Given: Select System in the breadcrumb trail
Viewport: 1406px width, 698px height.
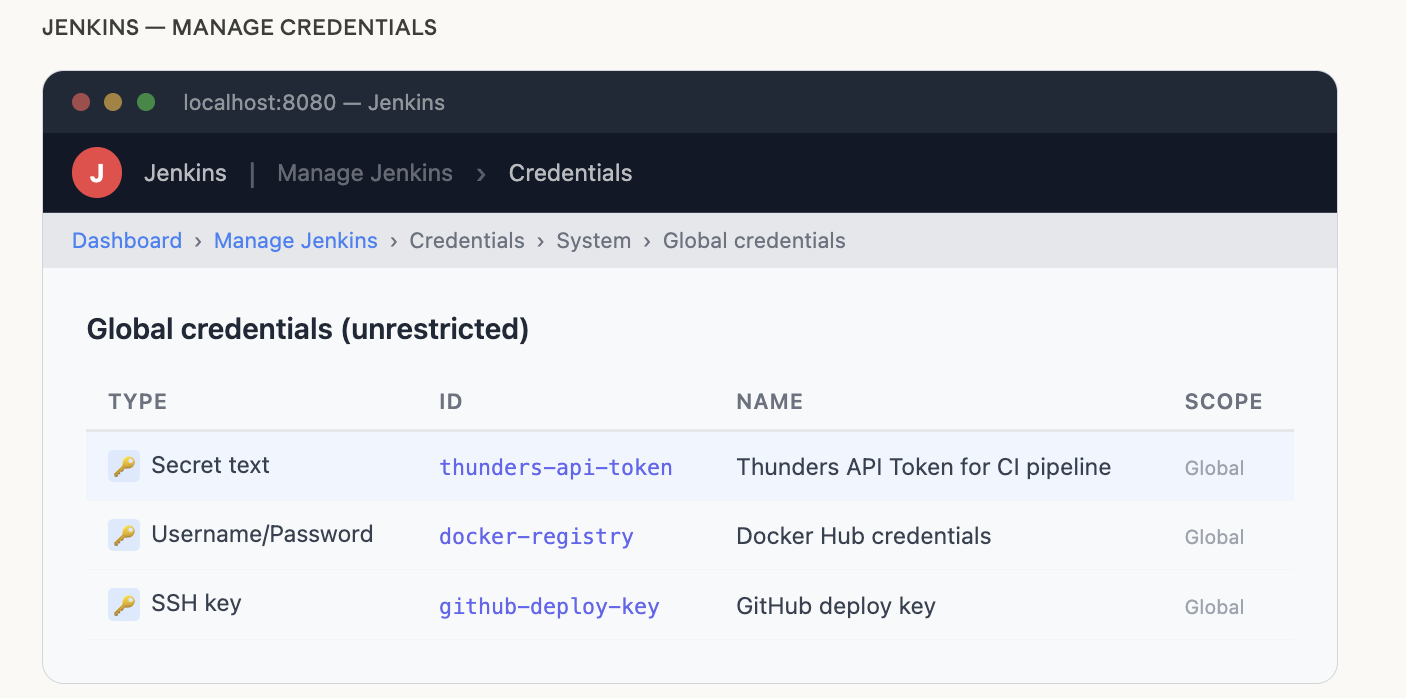Looking at the screenshot, I should pyautogui.click(x=594, y=241).
